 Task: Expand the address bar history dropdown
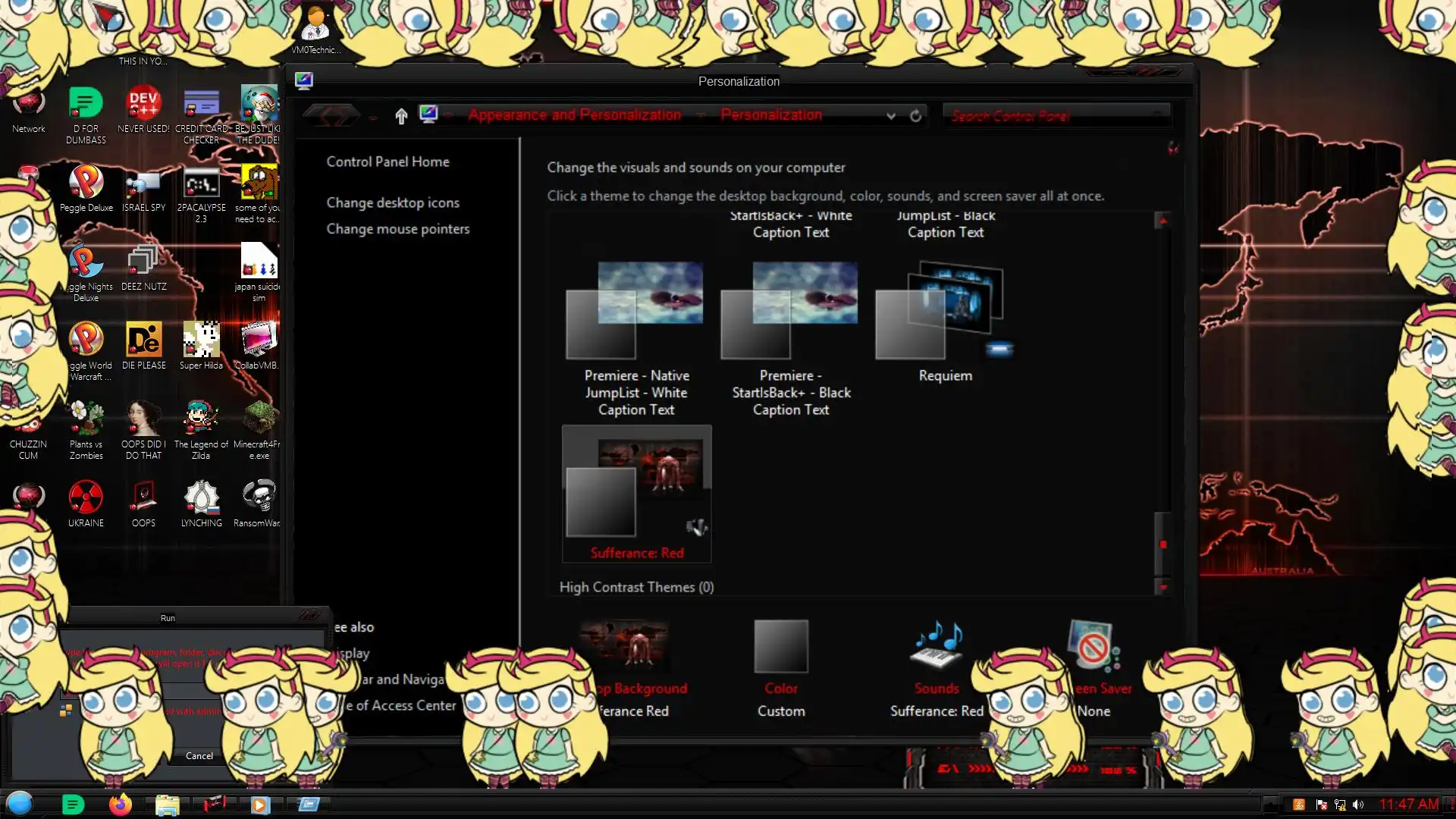[891, 116]
